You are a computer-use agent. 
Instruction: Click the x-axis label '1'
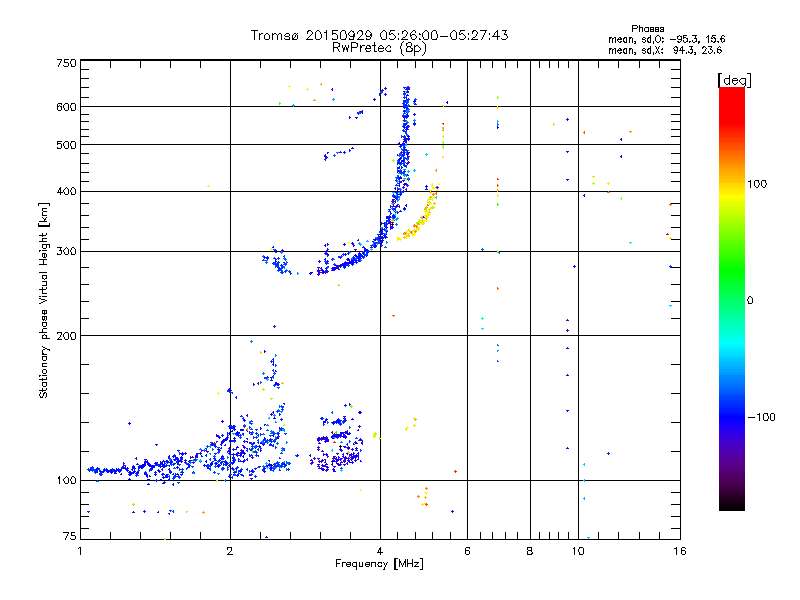tap(80, 551)
